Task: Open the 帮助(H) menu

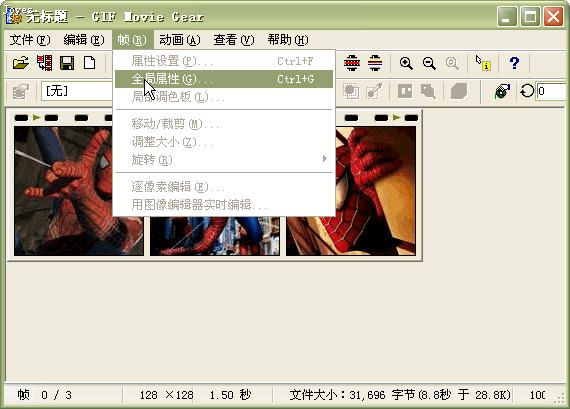Action: [x=288, y=40]
